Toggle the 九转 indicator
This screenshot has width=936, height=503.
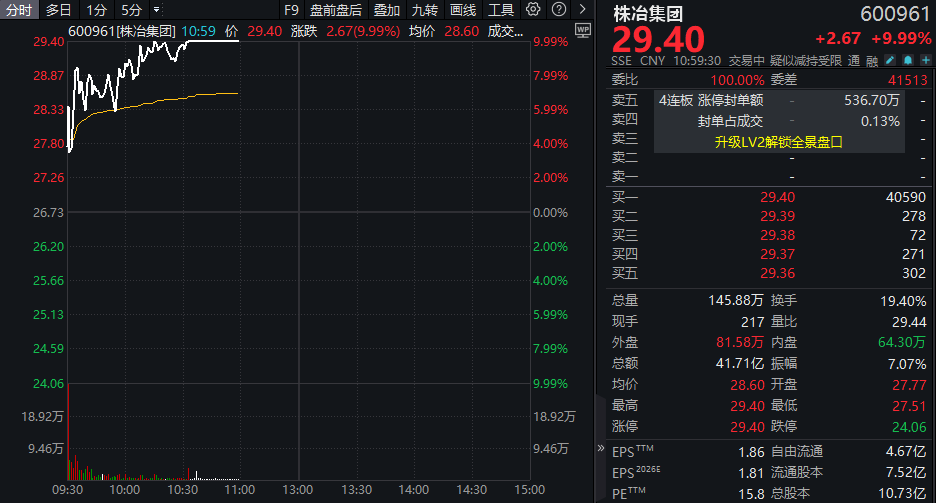coord(425,10)
